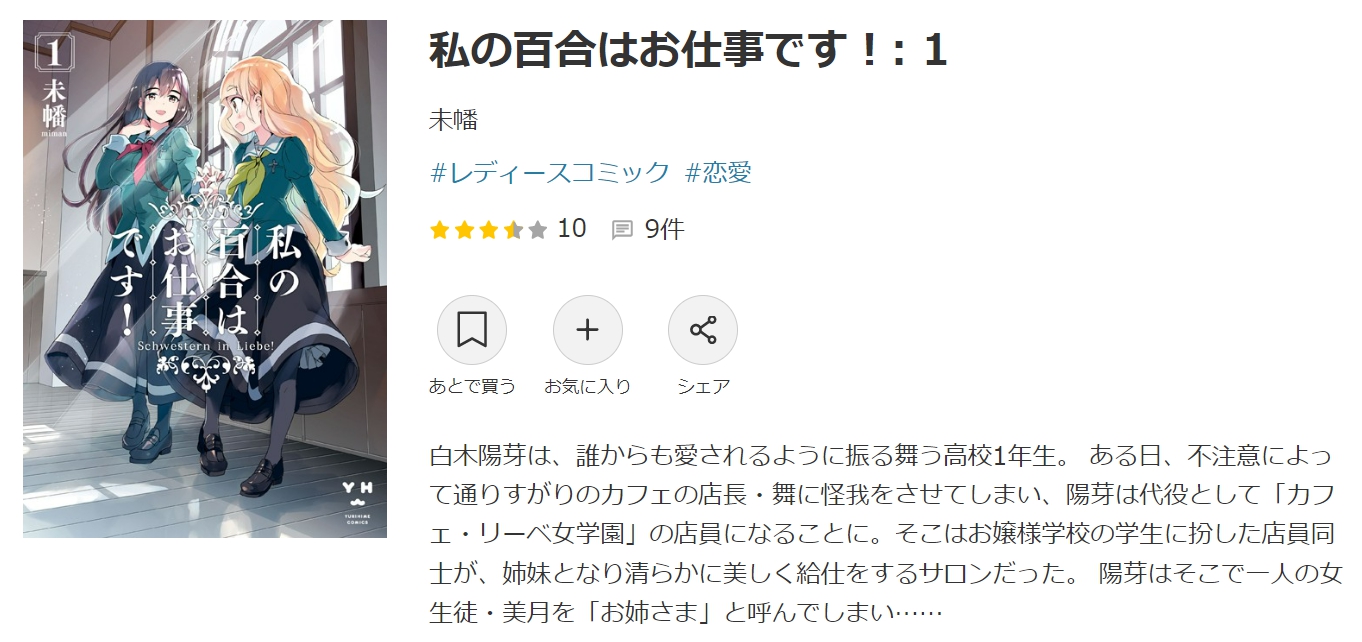This screenshot has width=1362, height=642.
Task: Click the シェア label text
Action: (x=703, y=386)
